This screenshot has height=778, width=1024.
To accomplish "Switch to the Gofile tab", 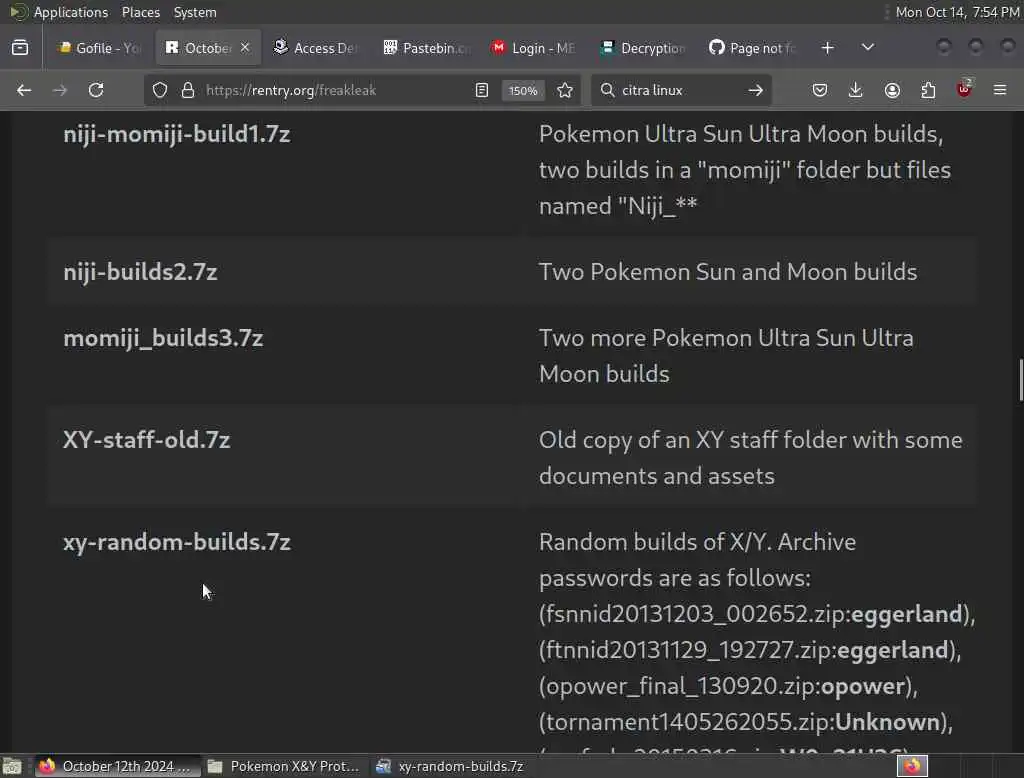I will click(100, 48).
